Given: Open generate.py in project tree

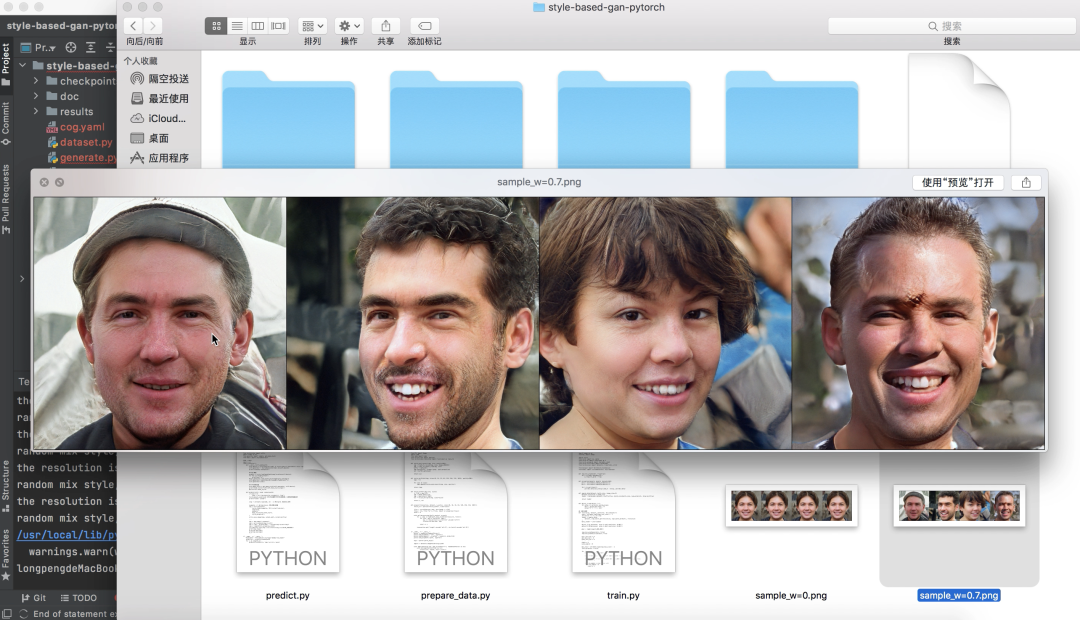Looking at the screenshot, I should point(81,157).
